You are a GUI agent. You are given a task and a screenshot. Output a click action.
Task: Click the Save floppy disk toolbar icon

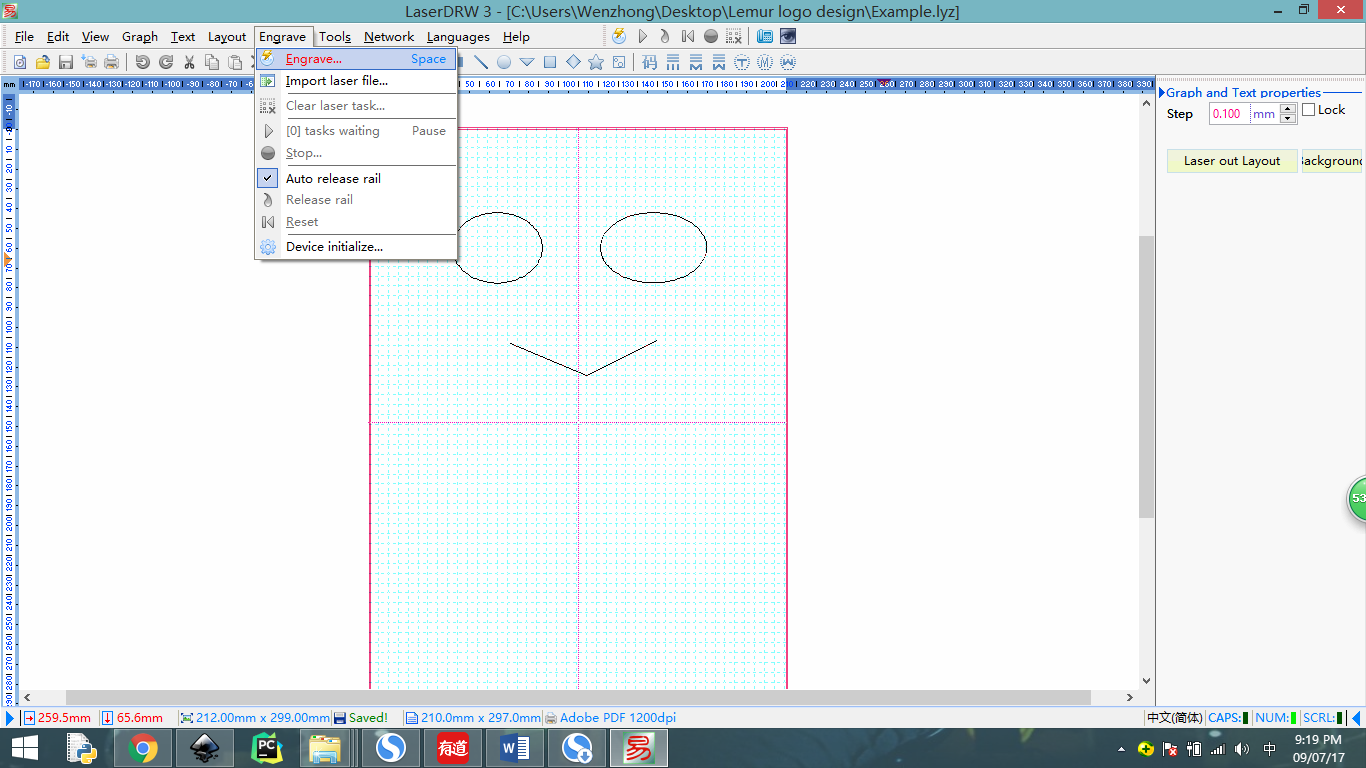click(65, 62)
